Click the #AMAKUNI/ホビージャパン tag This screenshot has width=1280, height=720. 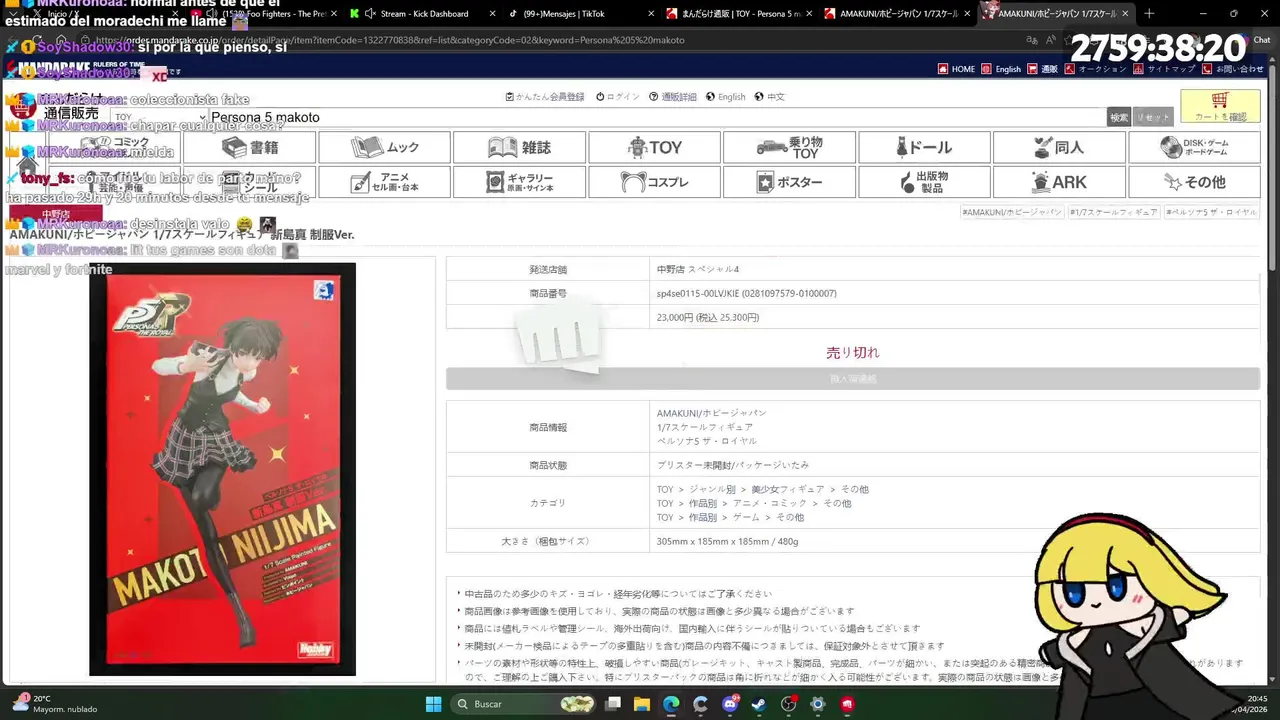(x=1011, y=212)
